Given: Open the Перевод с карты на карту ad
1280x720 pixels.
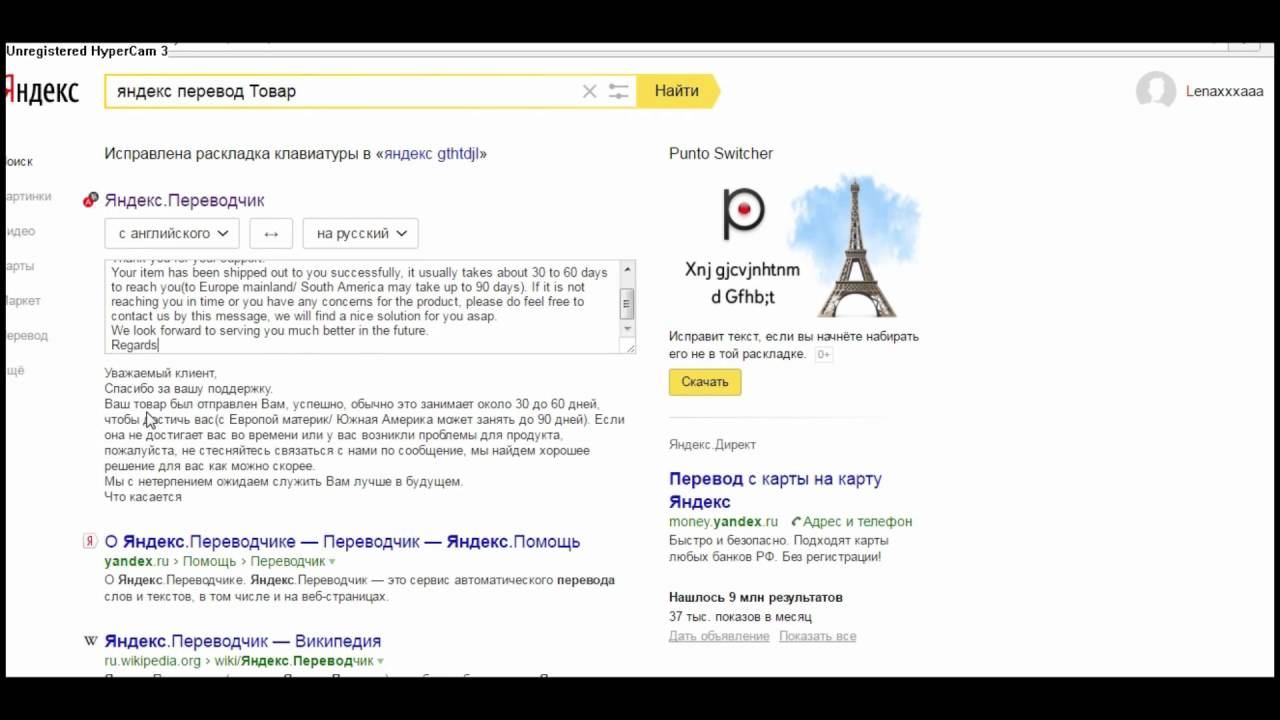Looking at the screenshot, I should tap(775, 490).
